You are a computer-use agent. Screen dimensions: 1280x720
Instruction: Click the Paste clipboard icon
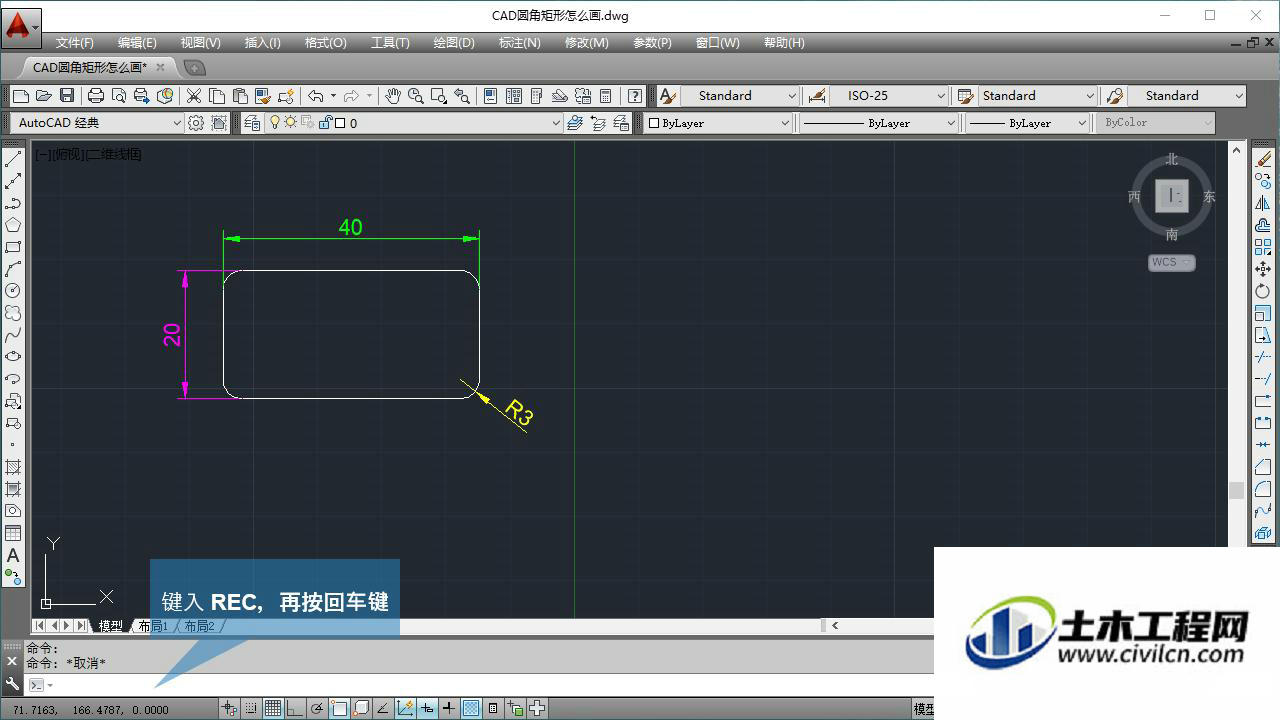pos(240,96)
